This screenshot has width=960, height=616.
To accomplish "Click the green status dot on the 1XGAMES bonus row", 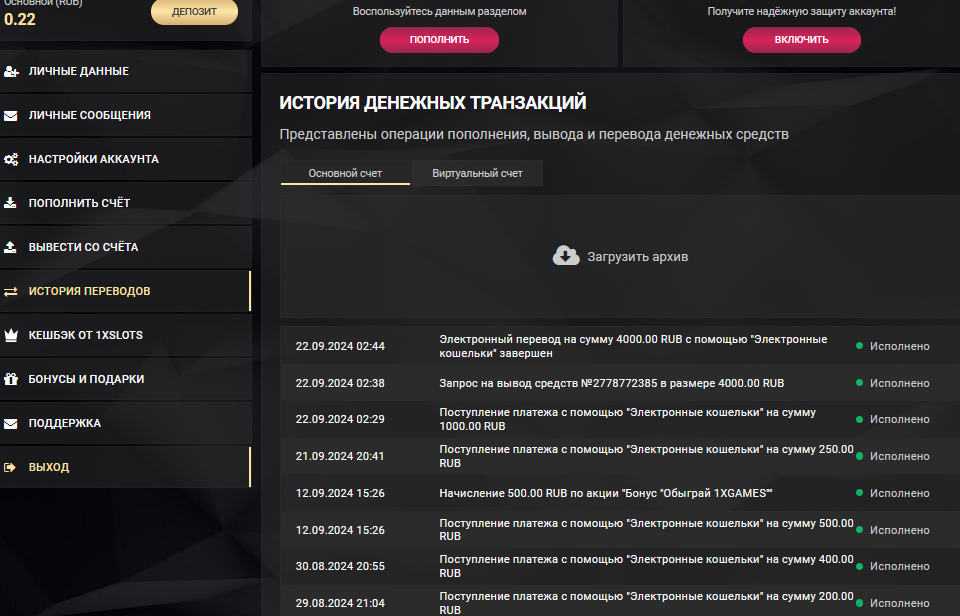I will point(859,493).
